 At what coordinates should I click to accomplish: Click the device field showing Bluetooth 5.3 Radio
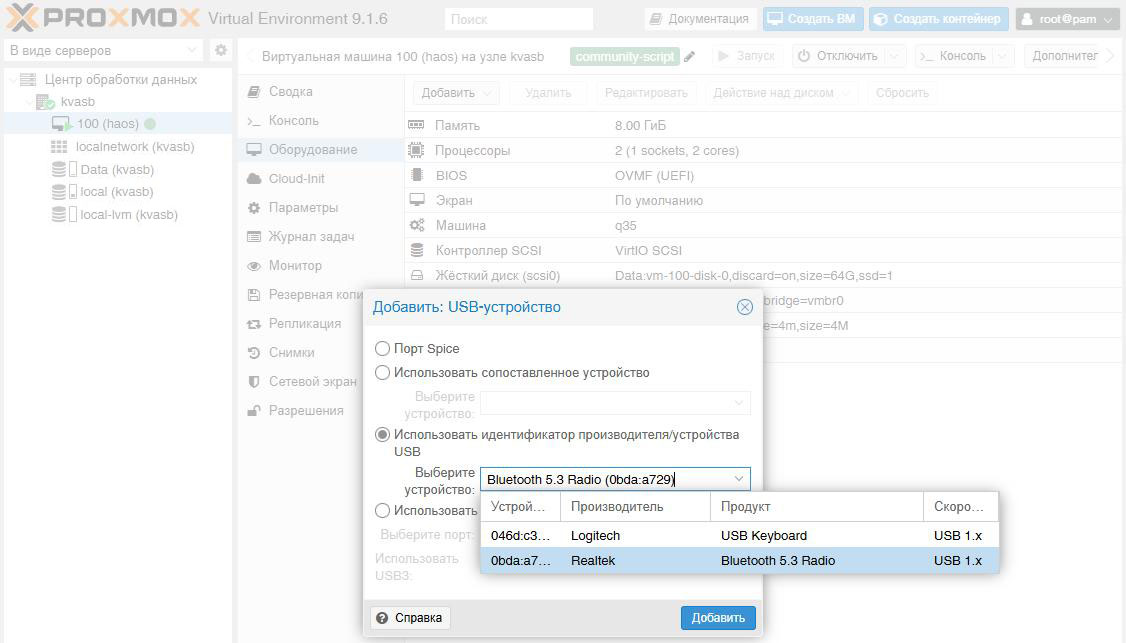click(x=605, y=479)
